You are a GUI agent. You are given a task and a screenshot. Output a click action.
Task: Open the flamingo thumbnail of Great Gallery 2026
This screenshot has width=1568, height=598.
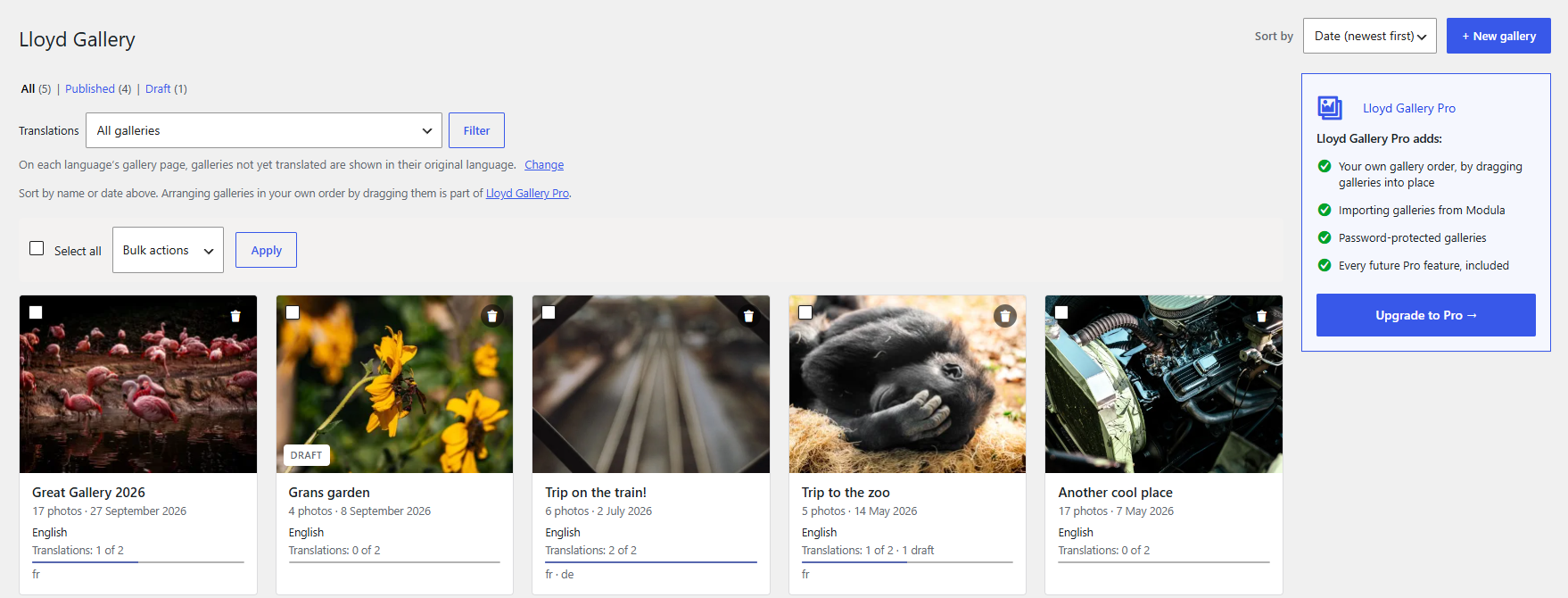138,385
